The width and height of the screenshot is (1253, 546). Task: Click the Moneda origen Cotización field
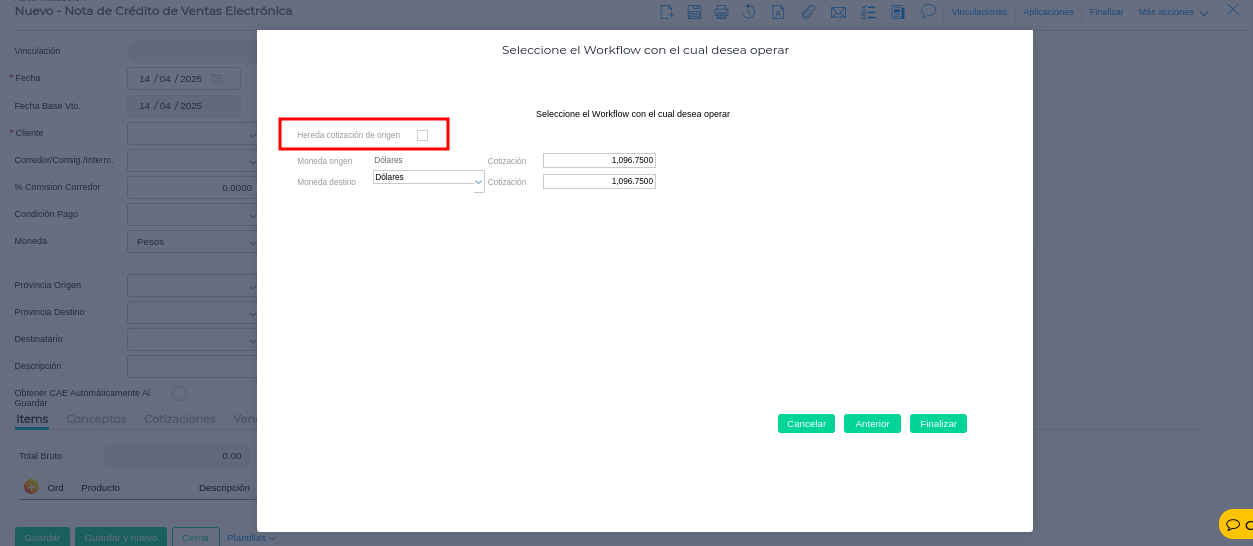pyautogui.click(x=599, y=160)
